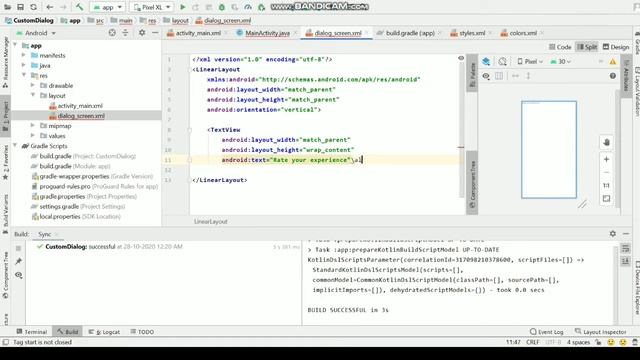Collapse all nodes in the Project panel

(125, 33)
